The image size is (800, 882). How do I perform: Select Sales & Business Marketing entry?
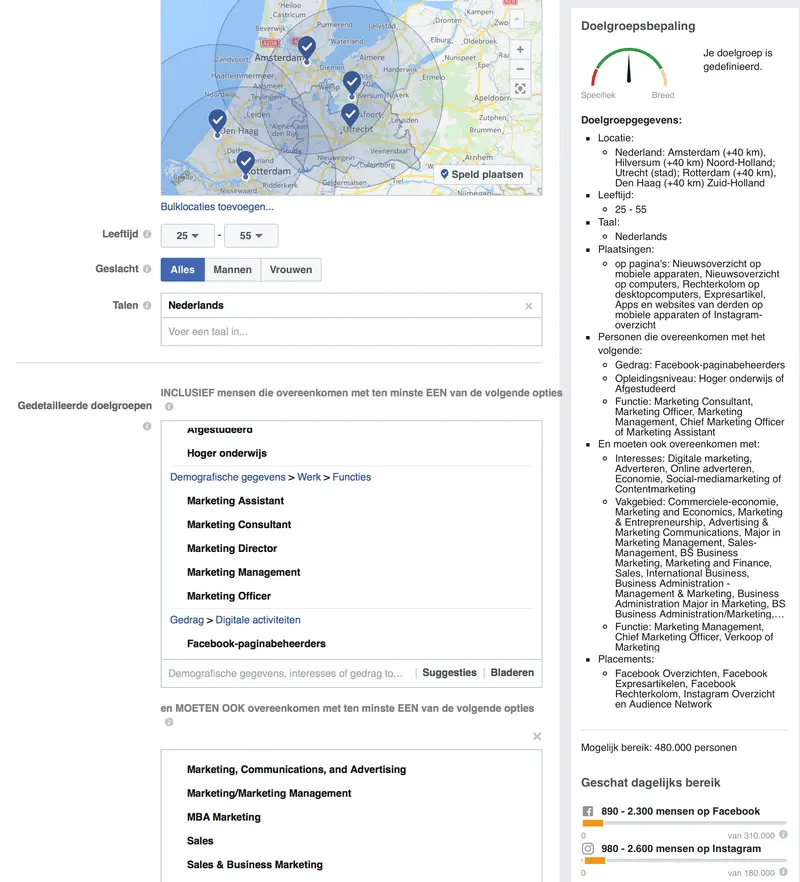tap(255, 865)
